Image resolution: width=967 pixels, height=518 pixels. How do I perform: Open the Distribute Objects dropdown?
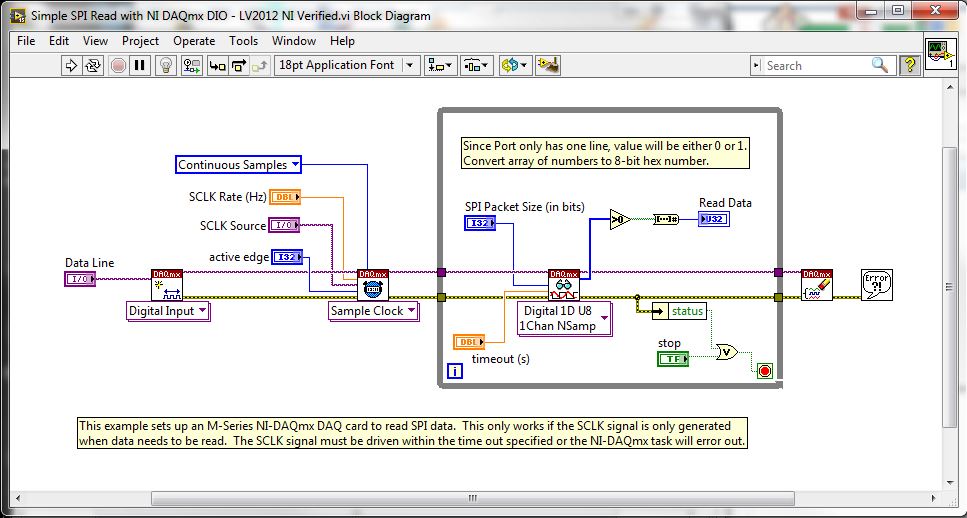(x=477, y=65)
